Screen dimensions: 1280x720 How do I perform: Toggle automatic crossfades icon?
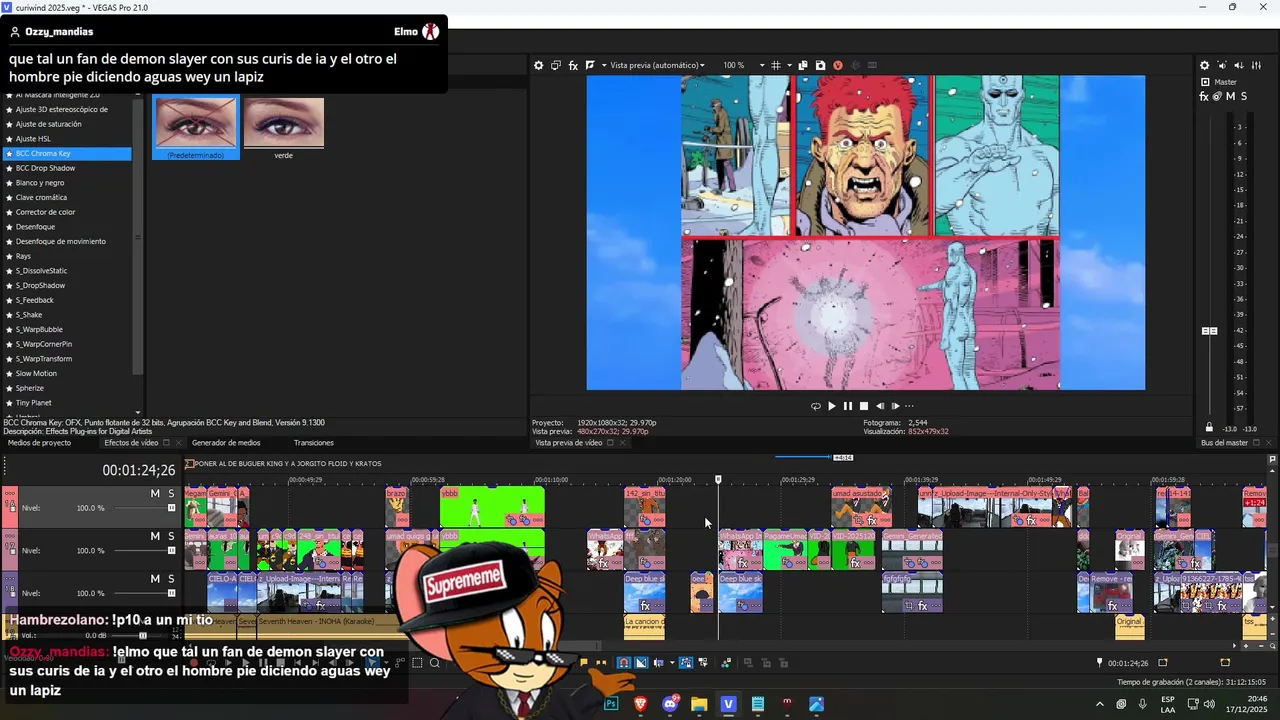tap(641, 662)
